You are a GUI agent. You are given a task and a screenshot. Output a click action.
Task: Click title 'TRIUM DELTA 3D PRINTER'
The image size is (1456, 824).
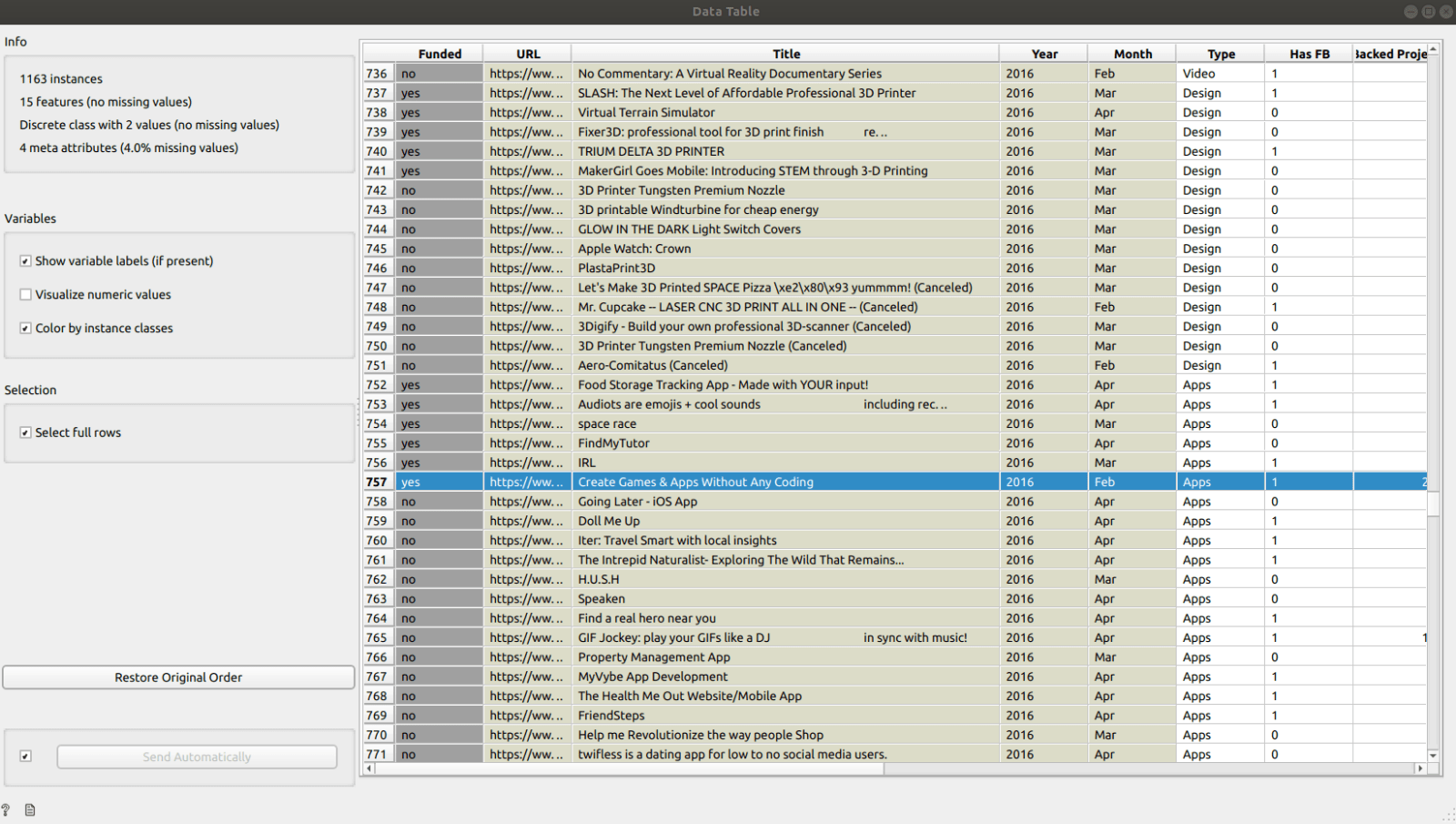(651, 151)
